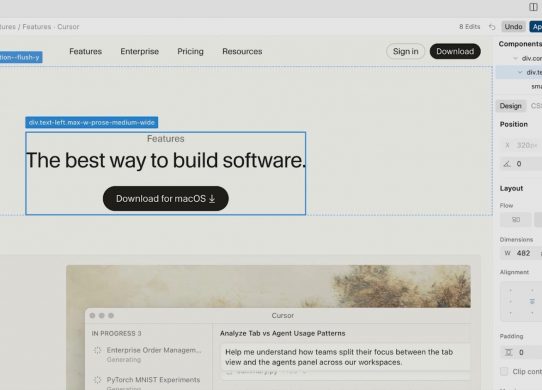Open the Resources nav link

(x=242, y=52)
